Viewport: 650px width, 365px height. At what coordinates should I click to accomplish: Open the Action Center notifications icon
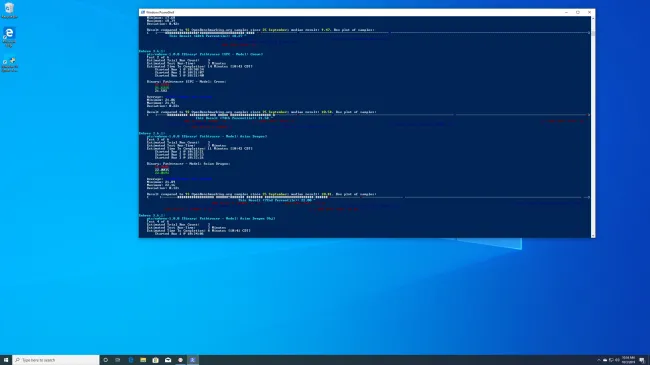642,360
